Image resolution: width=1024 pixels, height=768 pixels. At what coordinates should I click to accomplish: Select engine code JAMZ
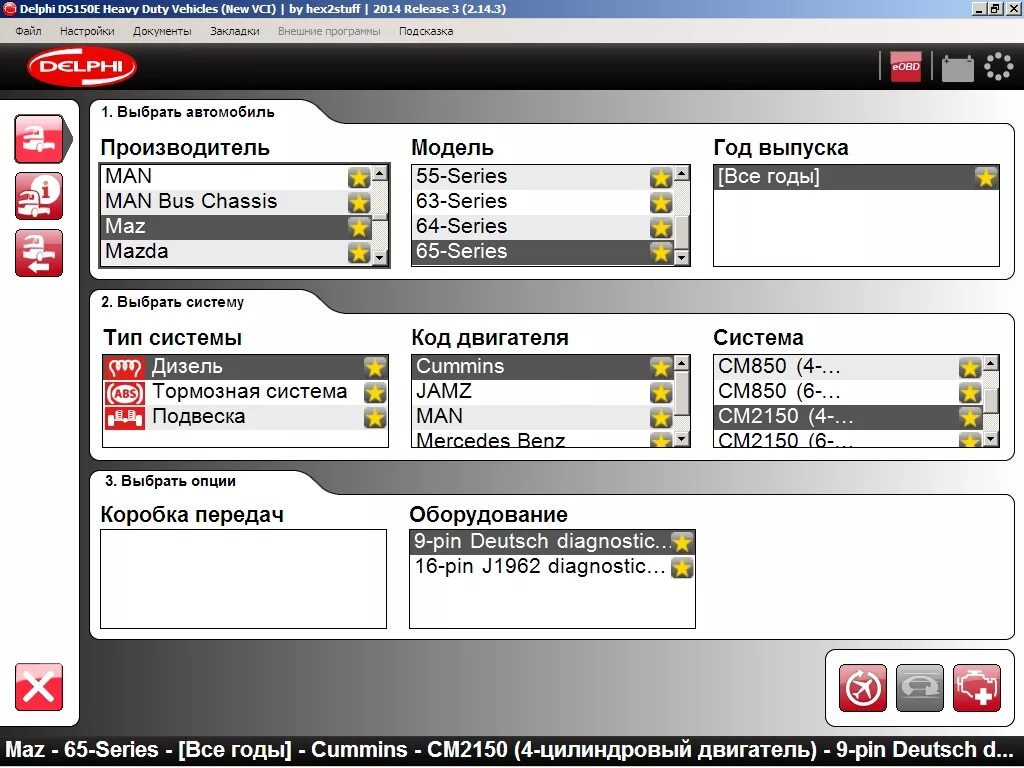543,391
